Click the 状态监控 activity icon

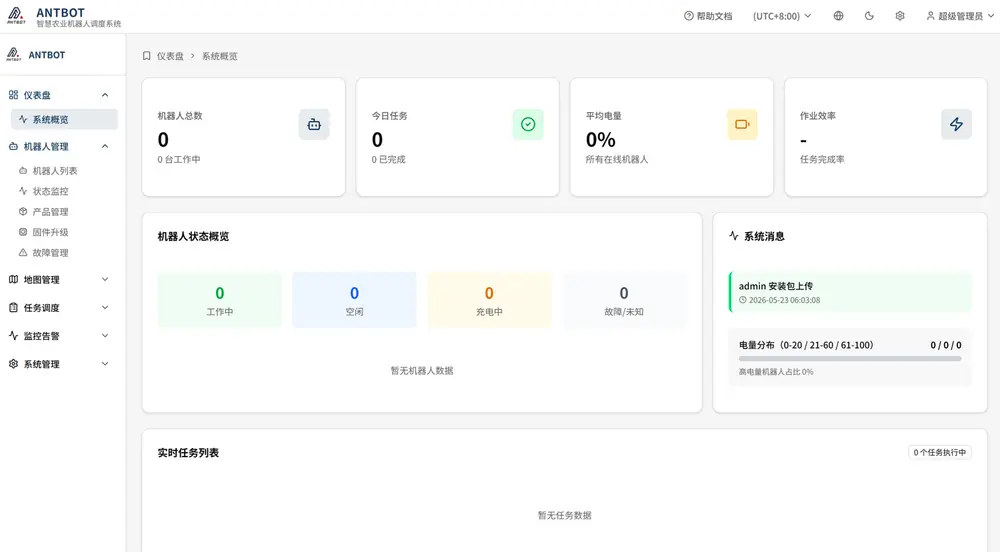[23, 191]
